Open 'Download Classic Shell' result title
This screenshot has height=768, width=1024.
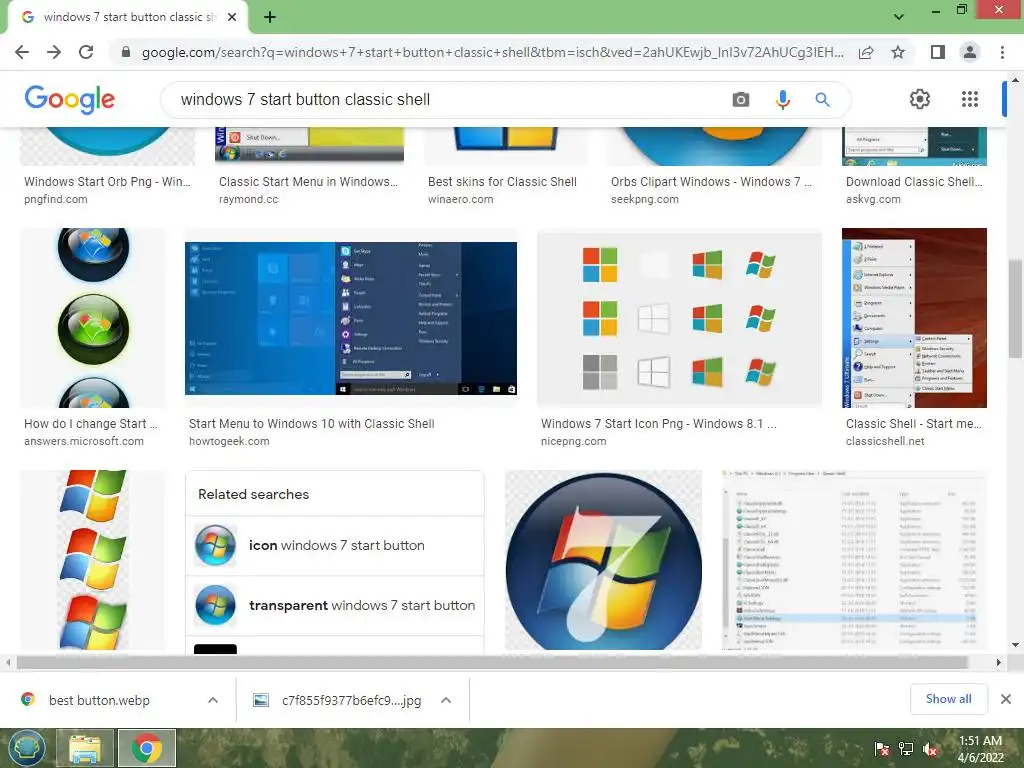click(914, 182)
